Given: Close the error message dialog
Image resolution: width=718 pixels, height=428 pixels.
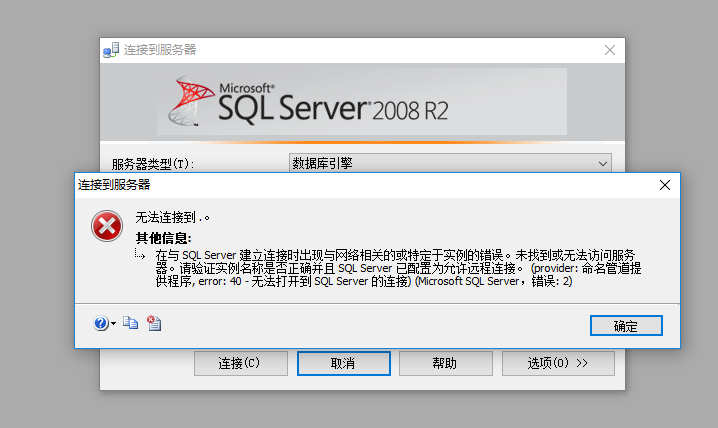Looking at the screenshot, I should [x=664, y=185].
